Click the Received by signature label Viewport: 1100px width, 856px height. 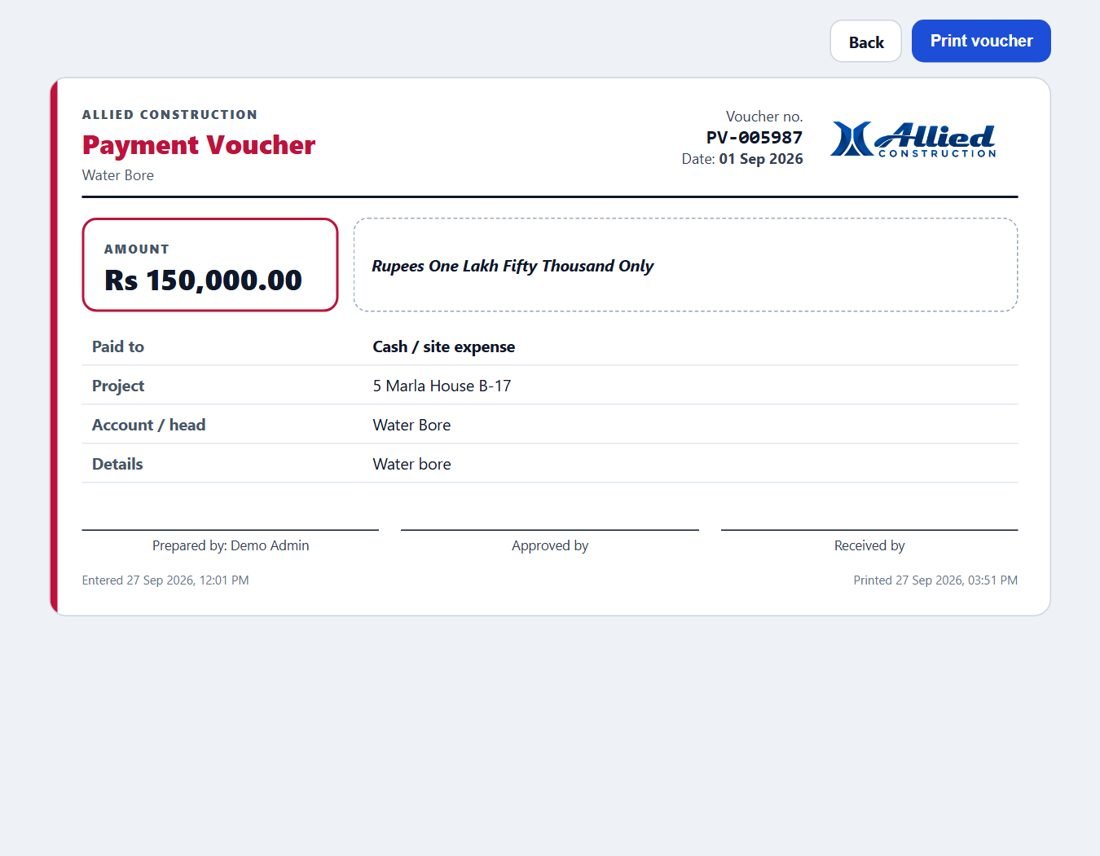pos(869,546)
